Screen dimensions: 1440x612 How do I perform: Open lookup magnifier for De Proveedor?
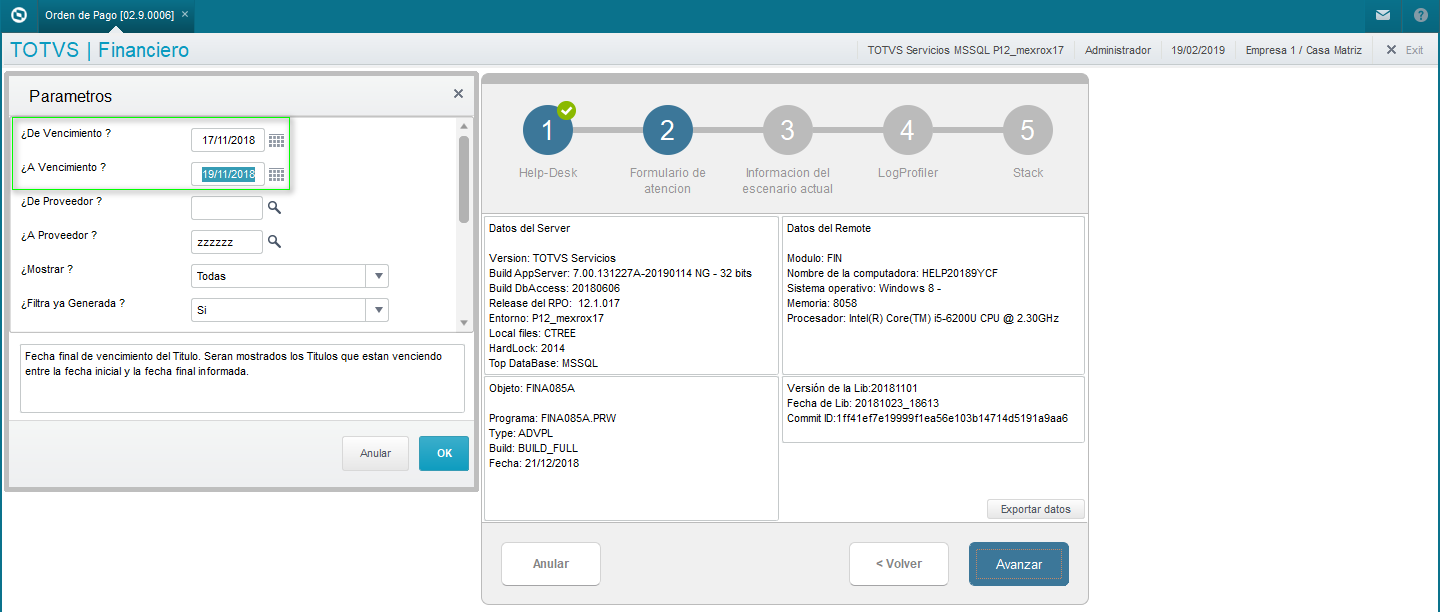tap(274, 208)
